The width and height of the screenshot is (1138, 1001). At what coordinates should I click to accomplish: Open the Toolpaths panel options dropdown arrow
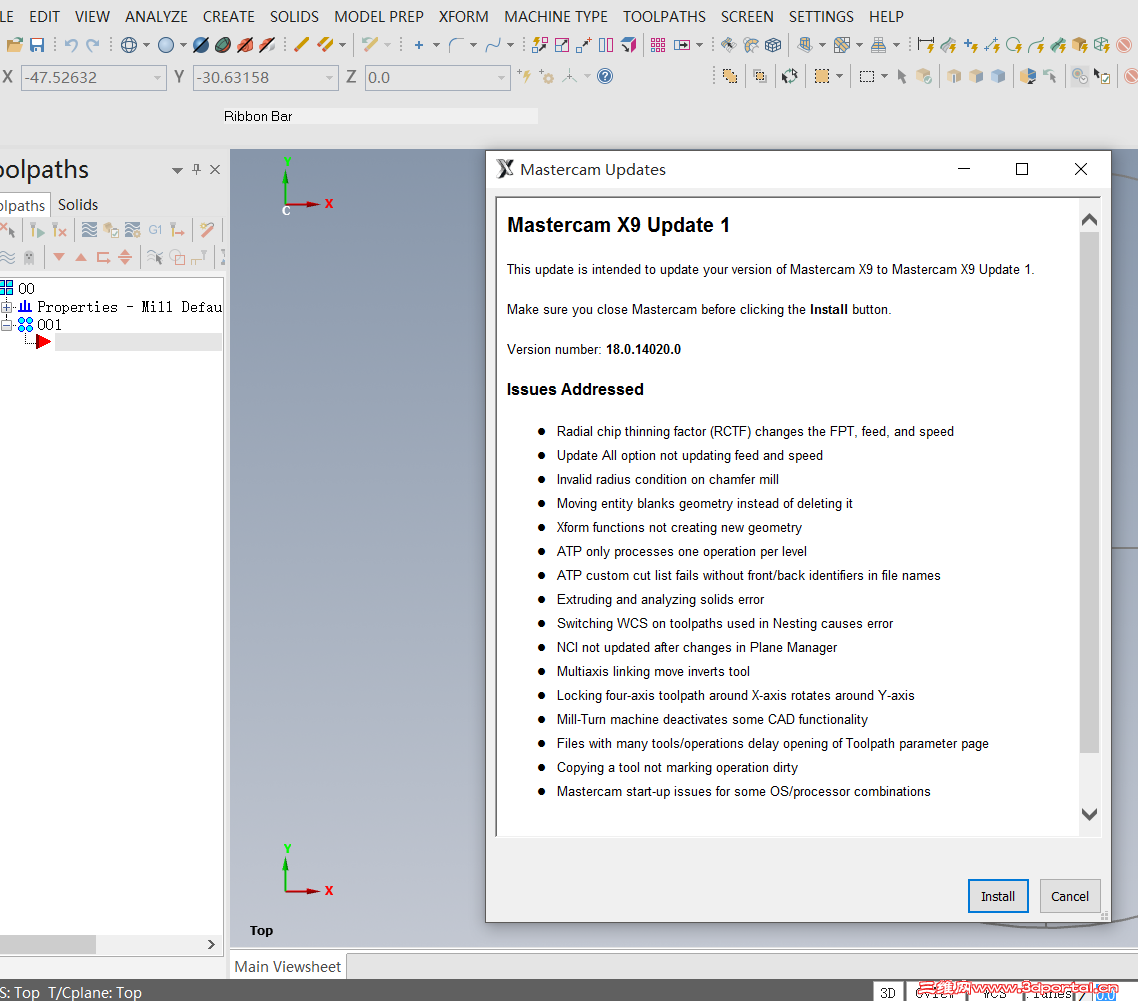[x=176, y=171]
